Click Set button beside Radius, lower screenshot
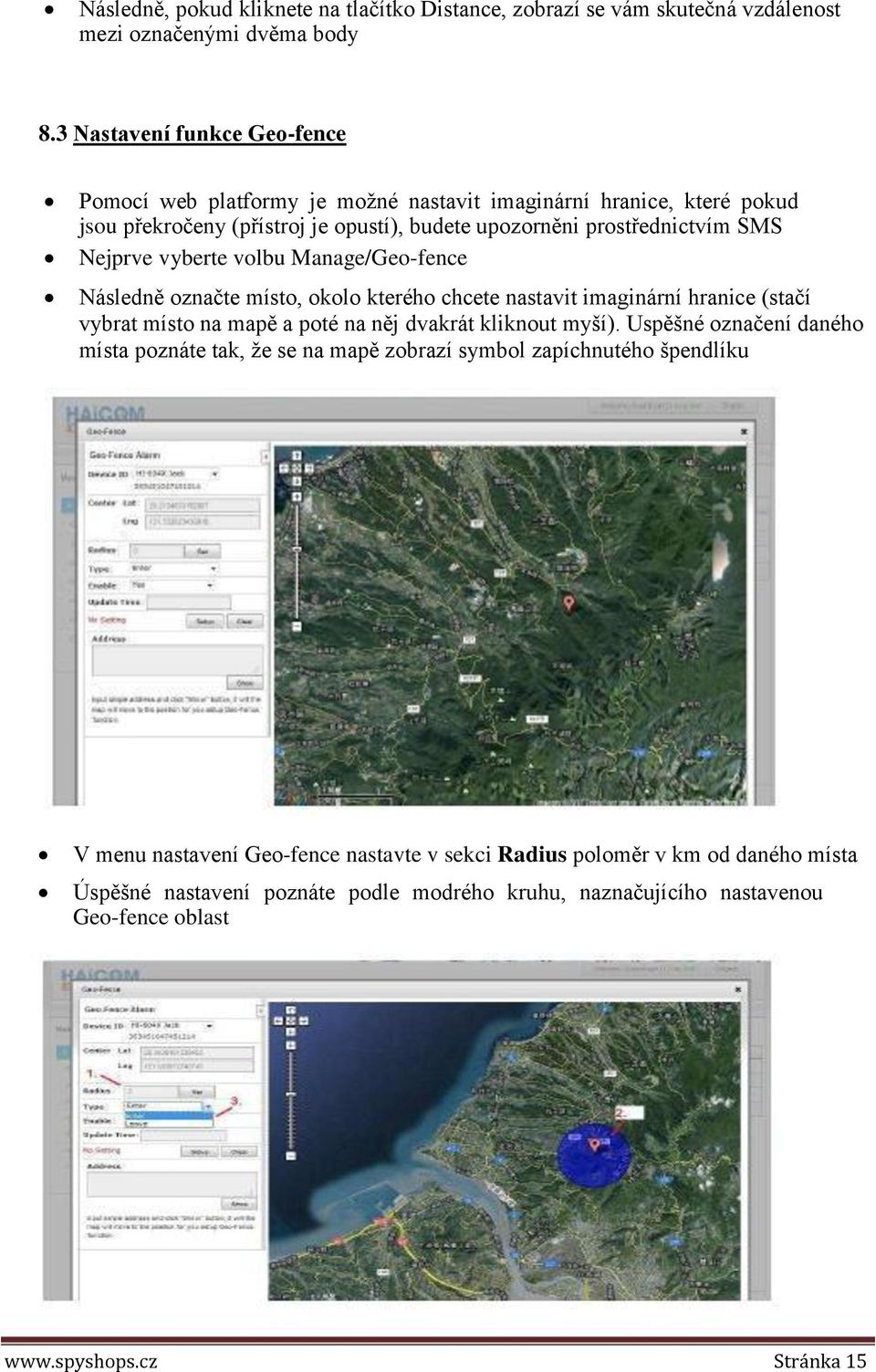Image resolution: width=876 pixels, height=1372 pixels. click(196, 1092)
